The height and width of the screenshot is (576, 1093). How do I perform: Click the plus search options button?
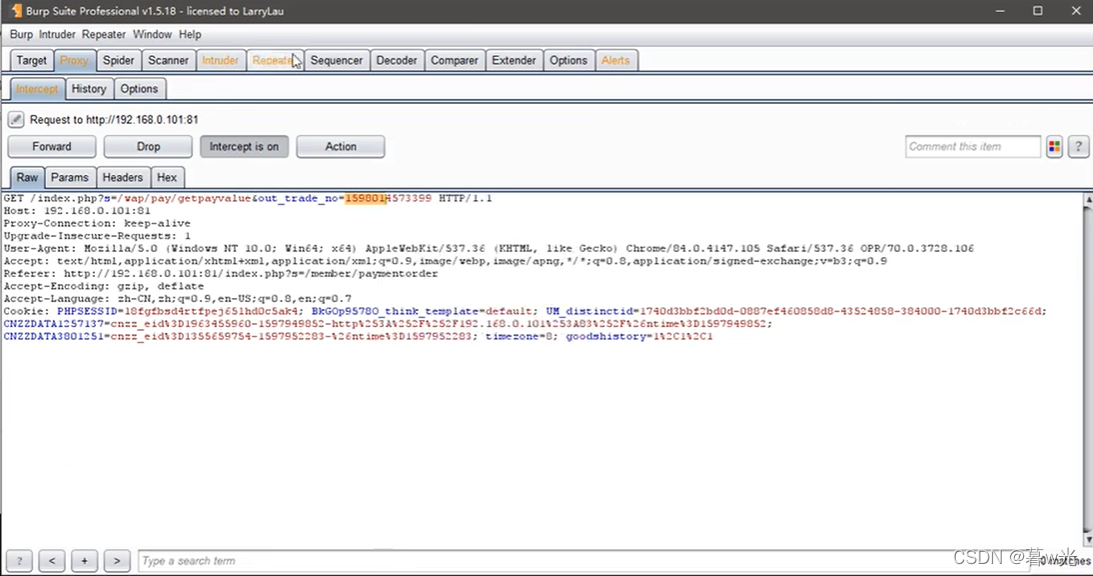coord(84,561)
